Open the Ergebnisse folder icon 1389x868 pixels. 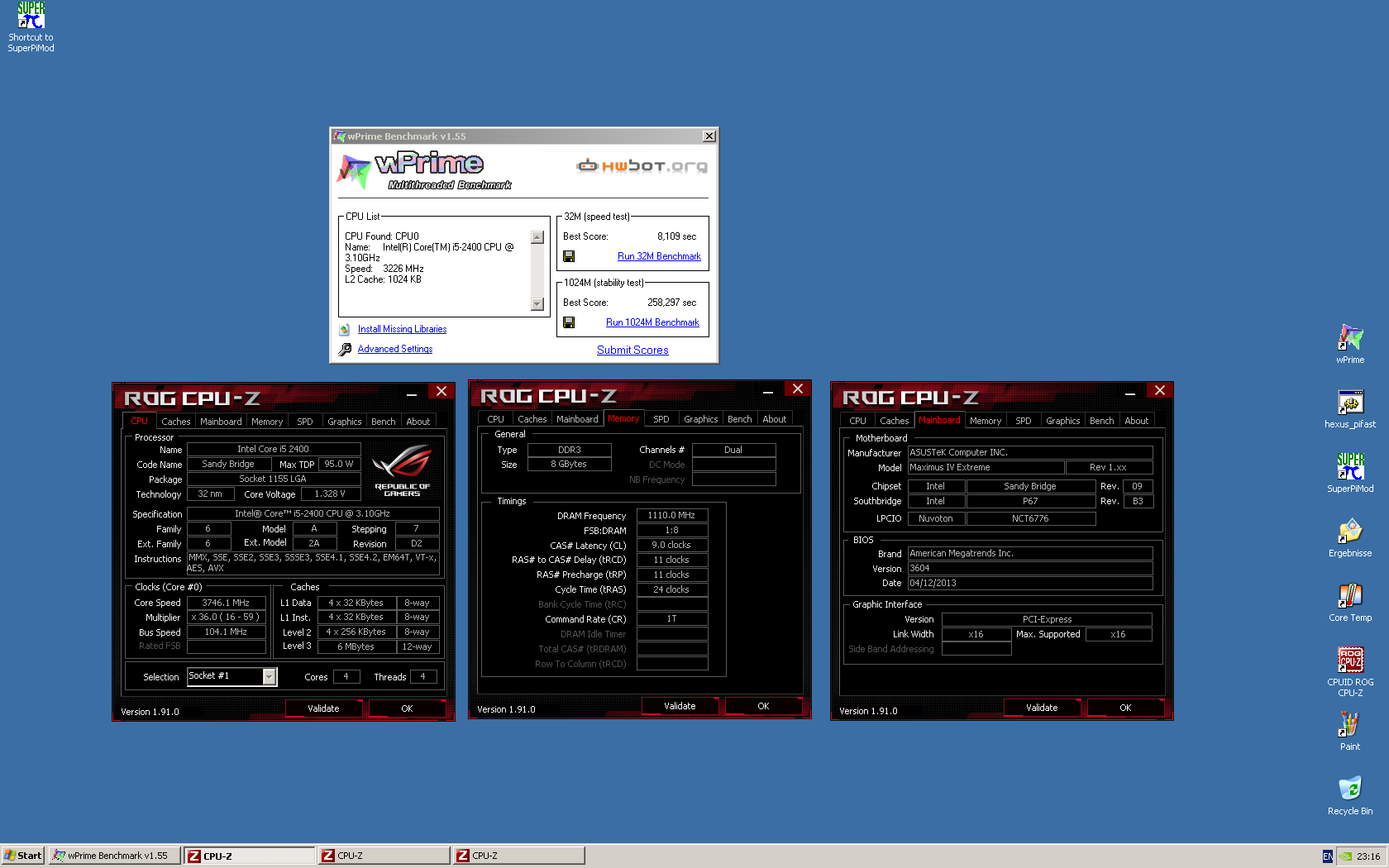click(x=1350, y=532)
